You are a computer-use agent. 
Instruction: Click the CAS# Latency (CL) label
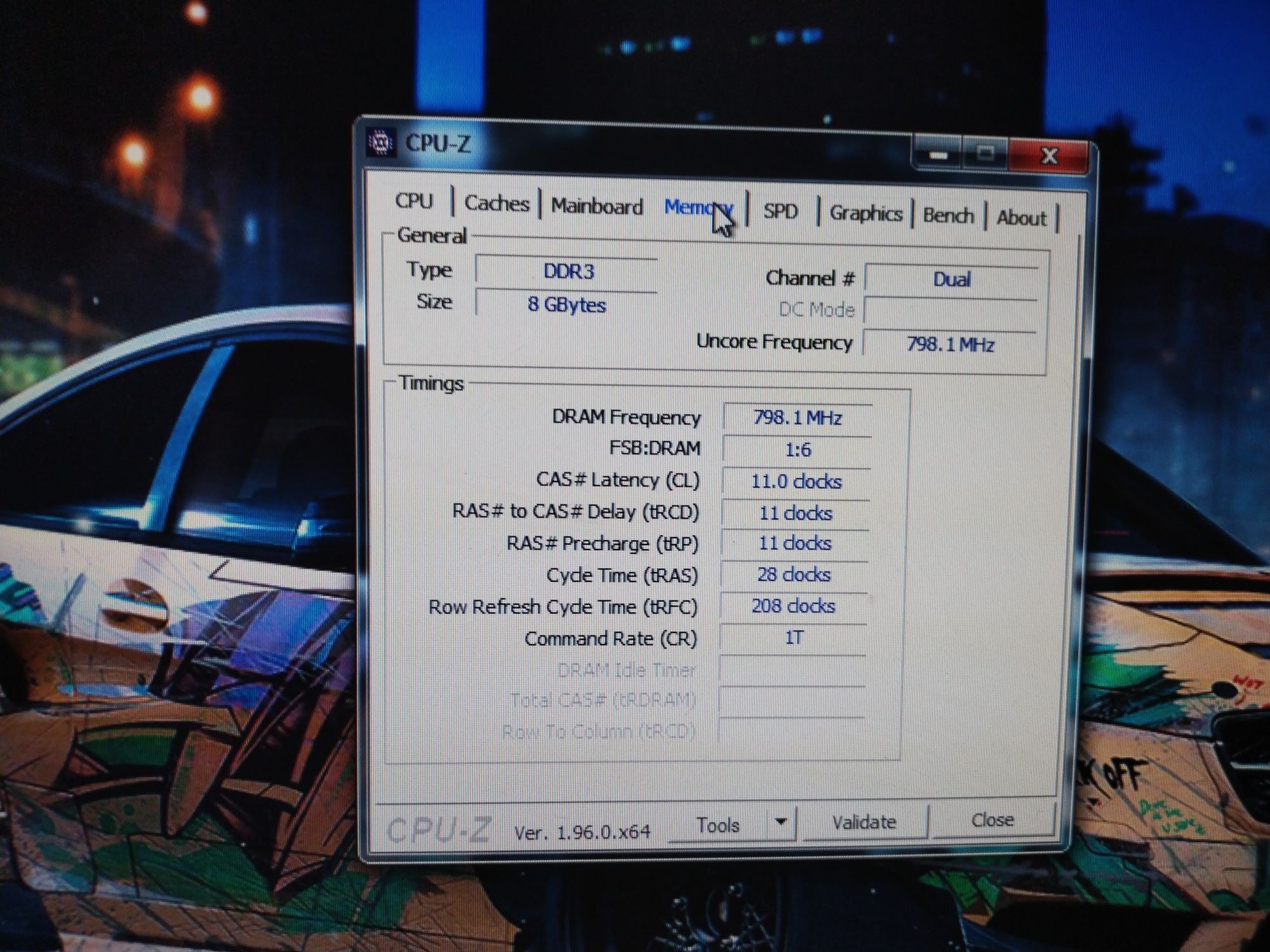point(618,480)
